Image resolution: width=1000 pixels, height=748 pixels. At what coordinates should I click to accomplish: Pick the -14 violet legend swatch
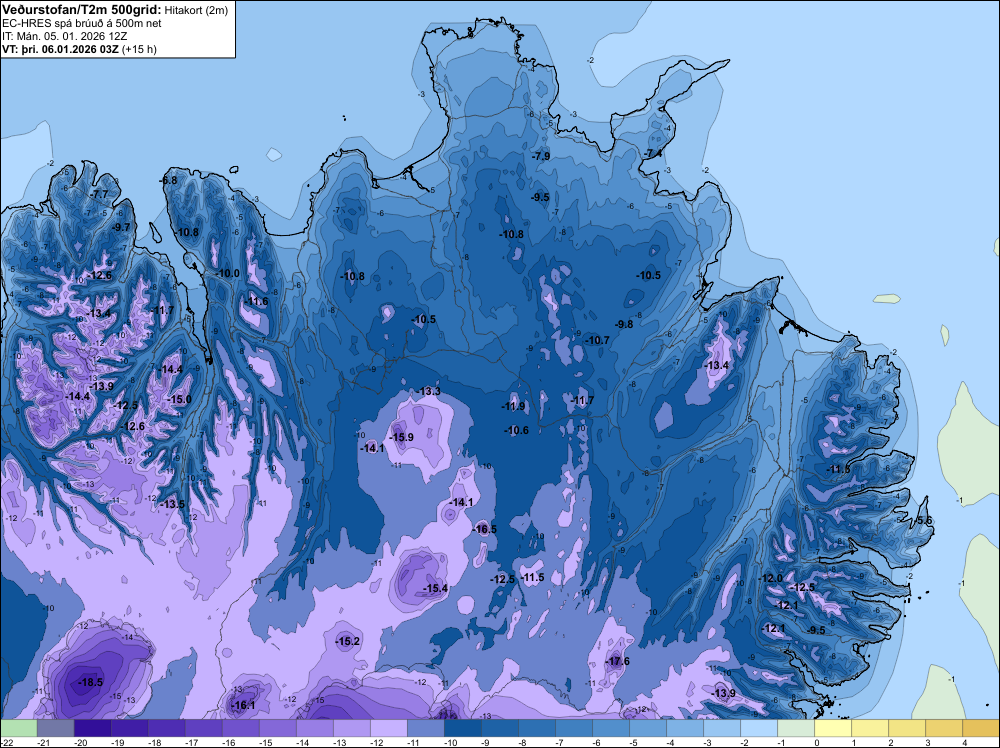point(315,728)
